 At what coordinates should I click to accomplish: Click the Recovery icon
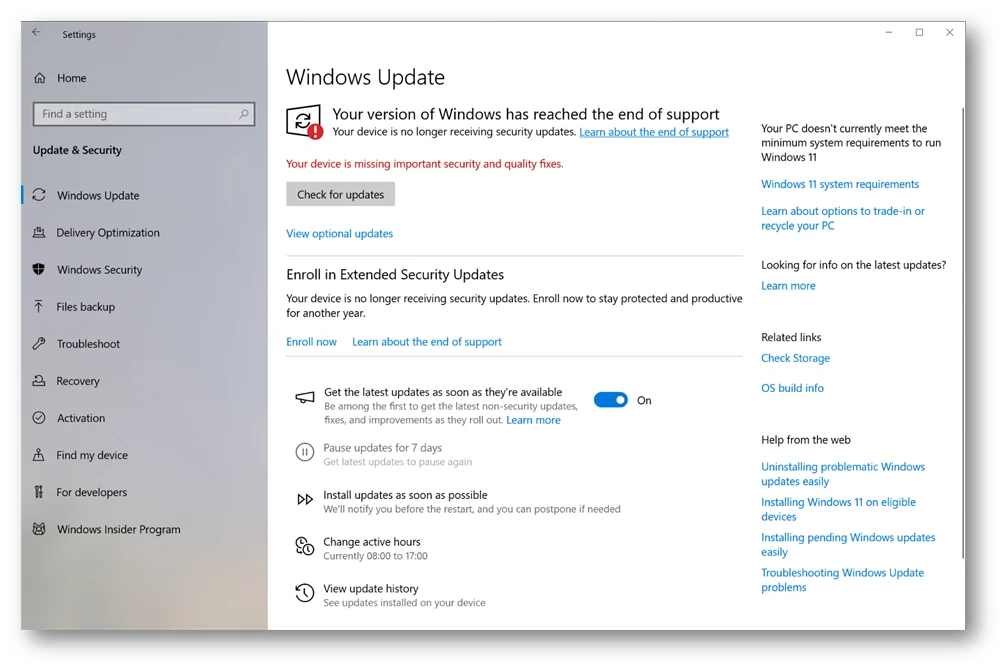[39, 381]
